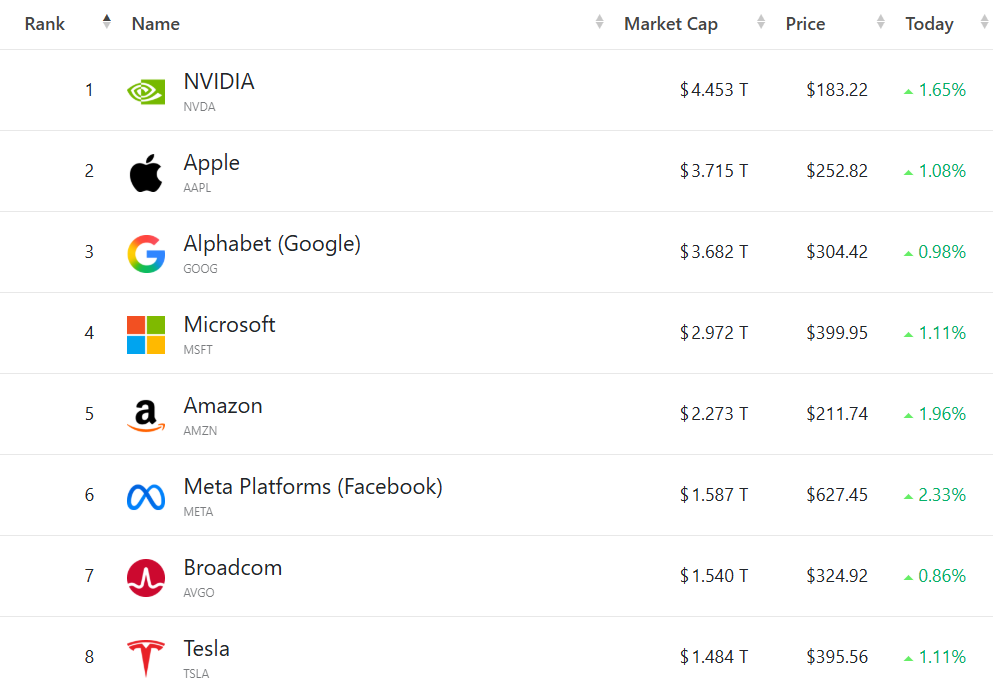Open the NVIDIA company link
Image resolution: width=993 pixels, height=697 pixels.
point(219,82)
